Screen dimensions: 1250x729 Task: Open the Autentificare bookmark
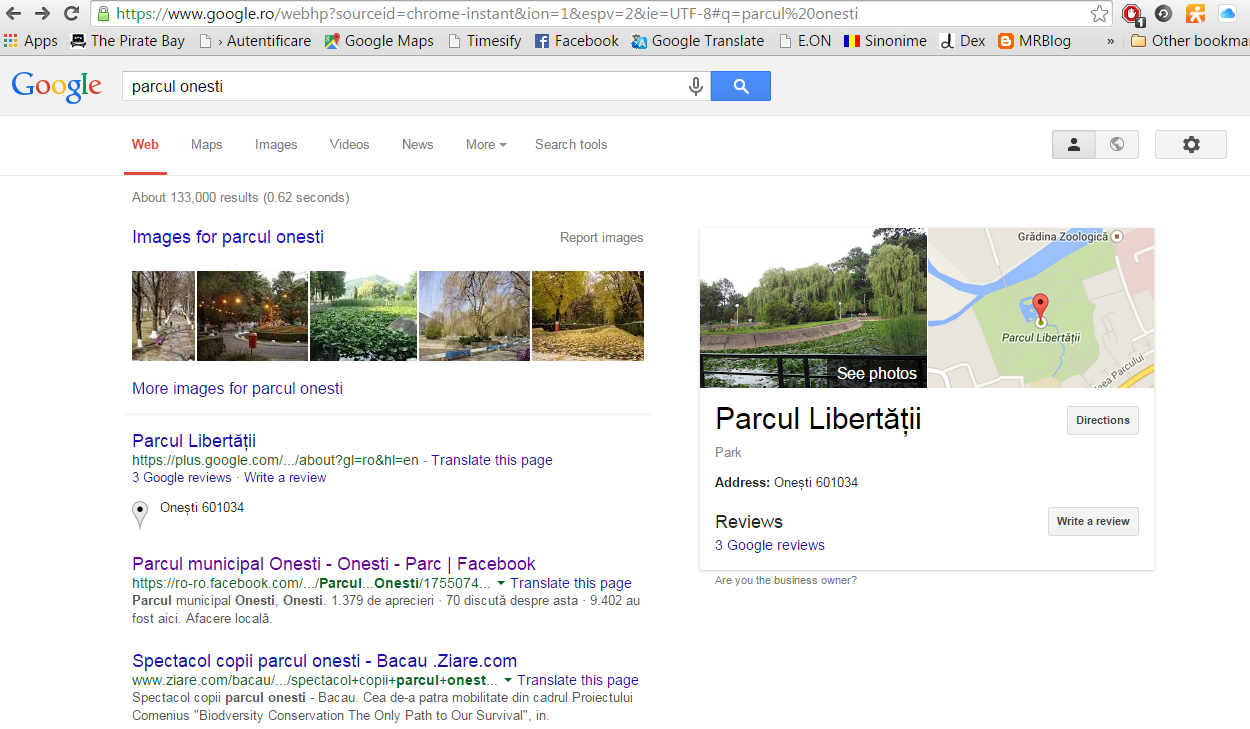(255, 41)
